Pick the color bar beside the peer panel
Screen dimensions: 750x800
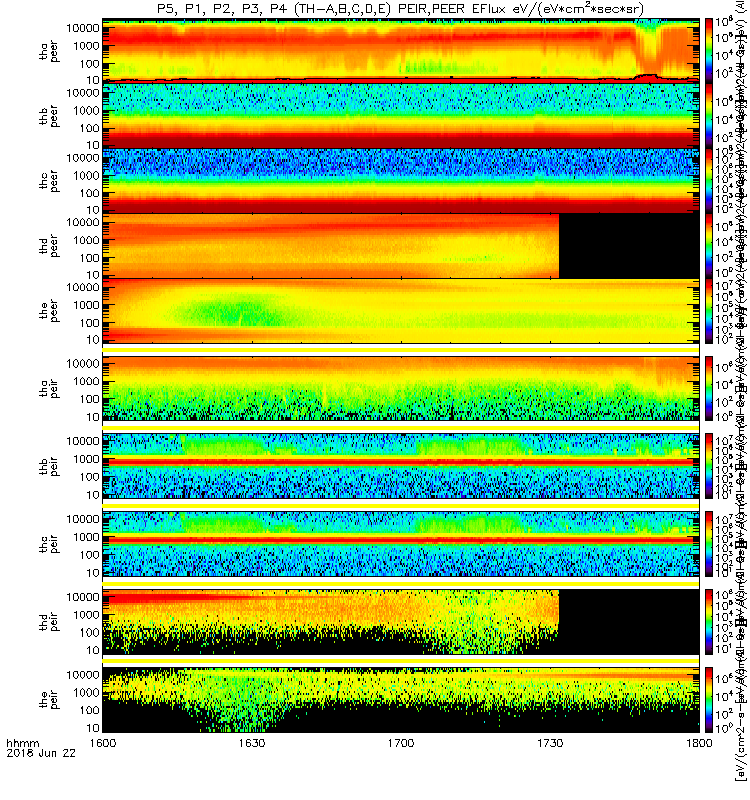pos(709,311)
